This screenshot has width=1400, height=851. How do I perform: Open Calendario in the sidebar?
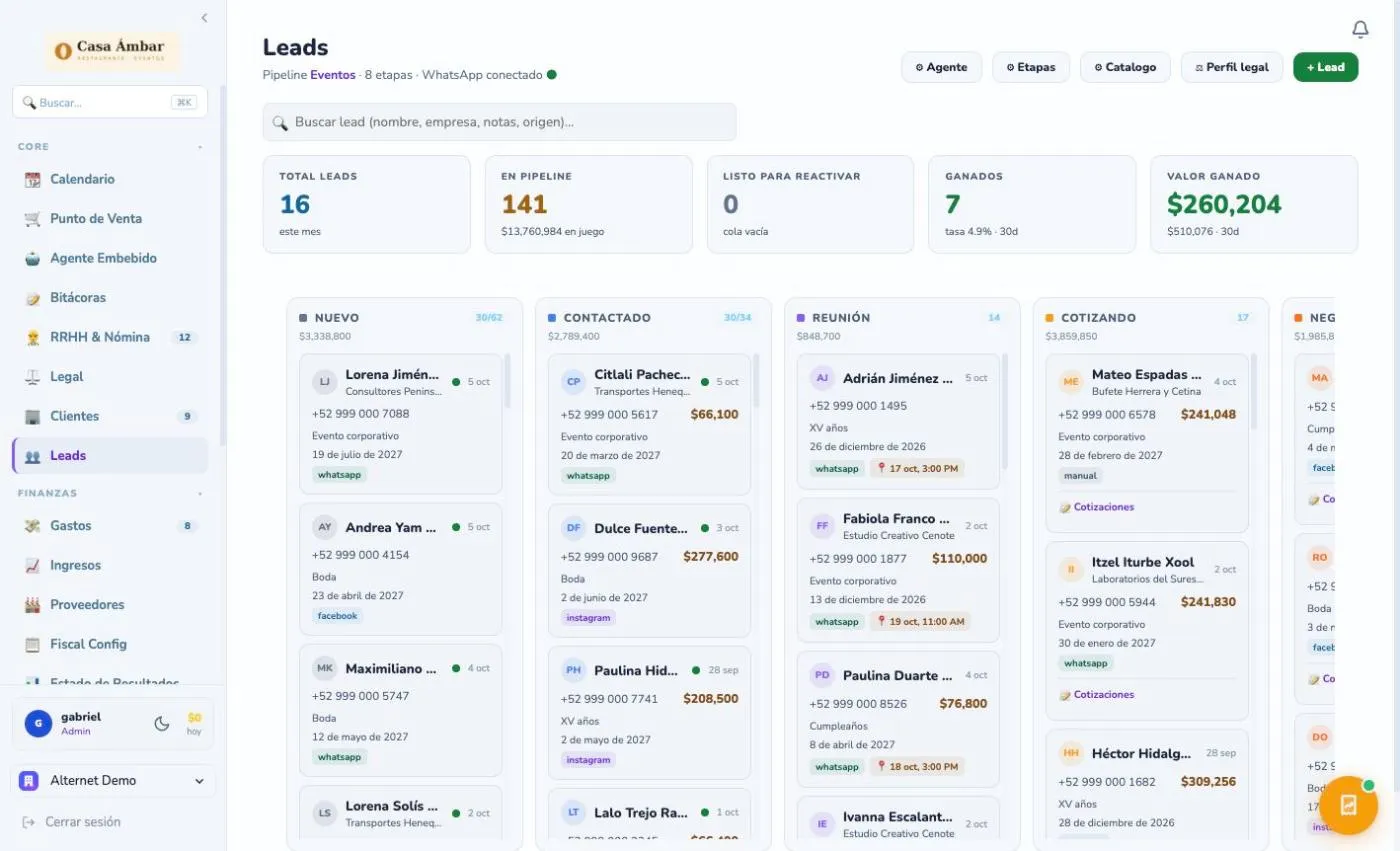(x=110, y=180)
